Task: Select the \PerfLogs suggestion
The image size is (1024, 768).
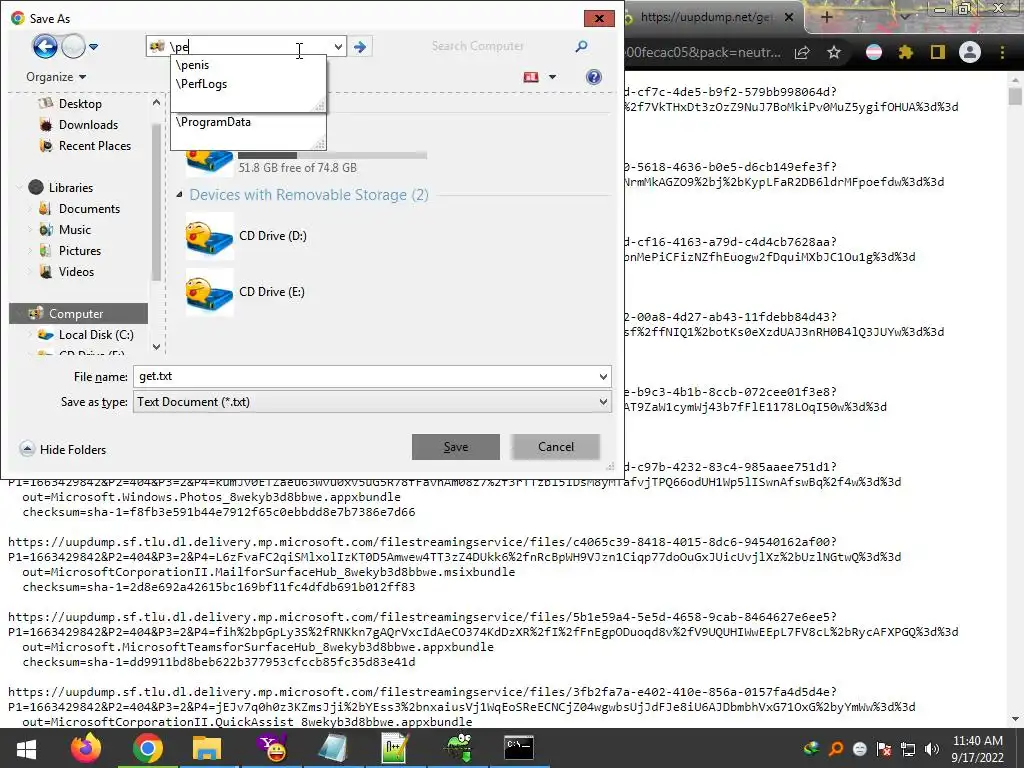Action: pyautogui.click(x=201, y=84)
